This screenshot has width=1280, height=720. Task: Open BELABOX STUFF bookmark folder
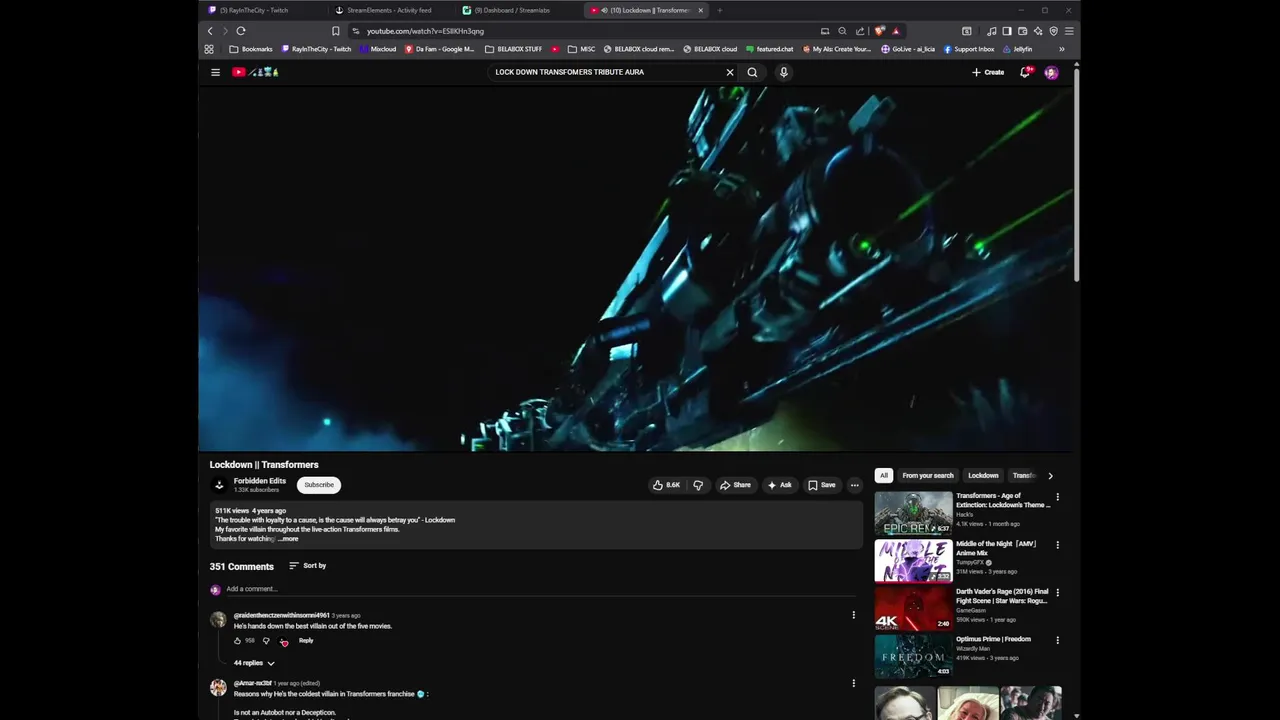pos(514,49)
